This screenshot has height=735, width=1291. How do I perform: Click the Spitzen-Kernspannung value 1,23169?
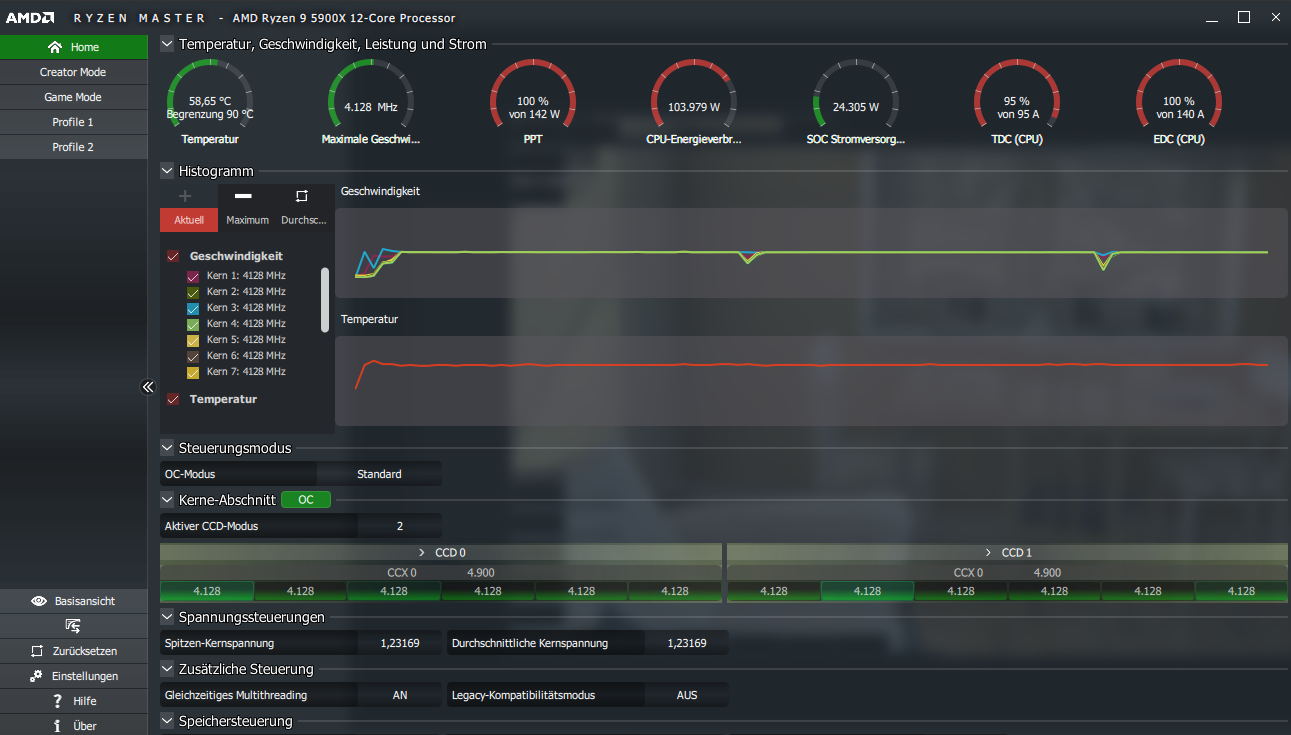tap(399, 643)
